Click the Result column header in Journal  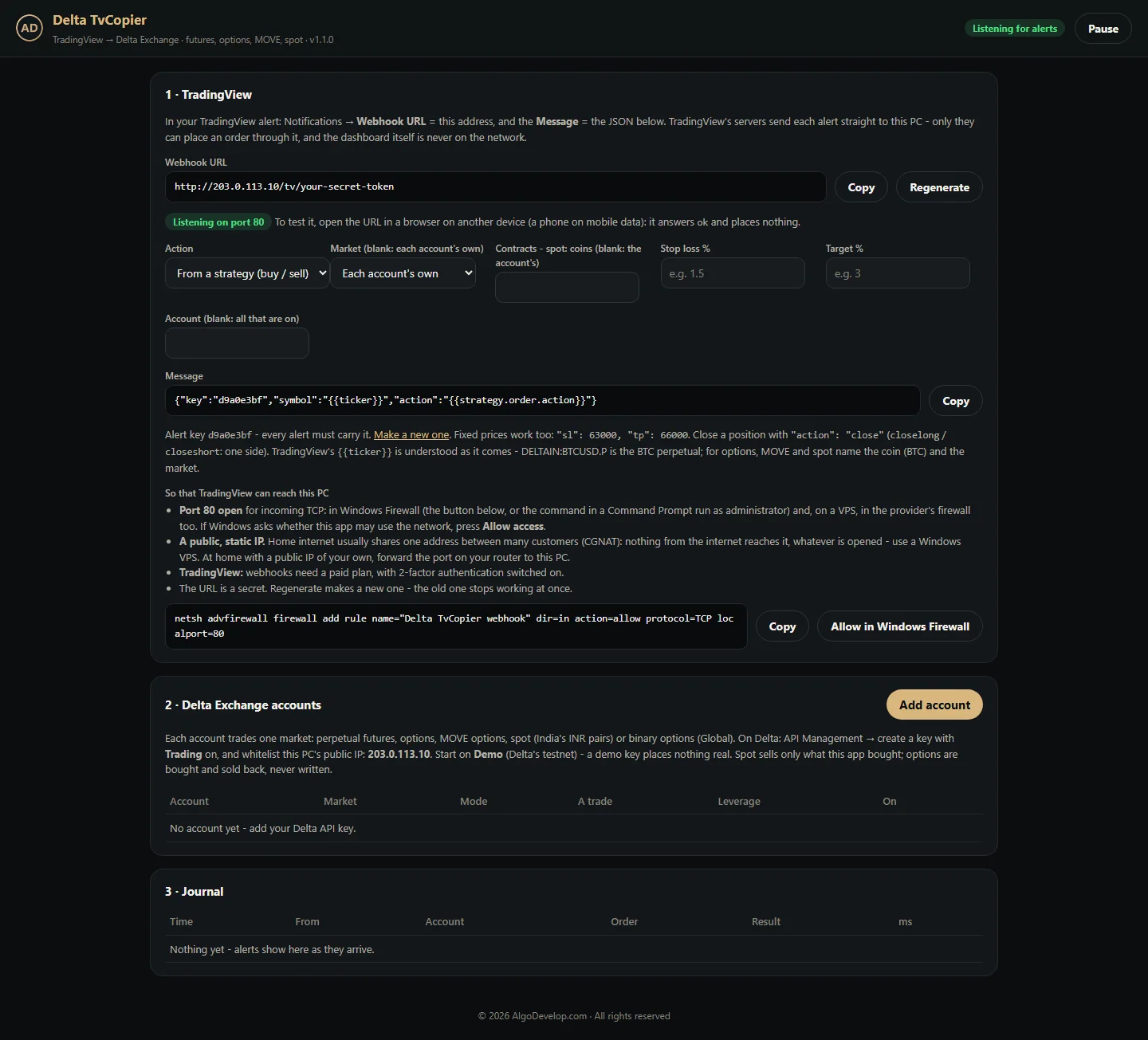[766, 921]
